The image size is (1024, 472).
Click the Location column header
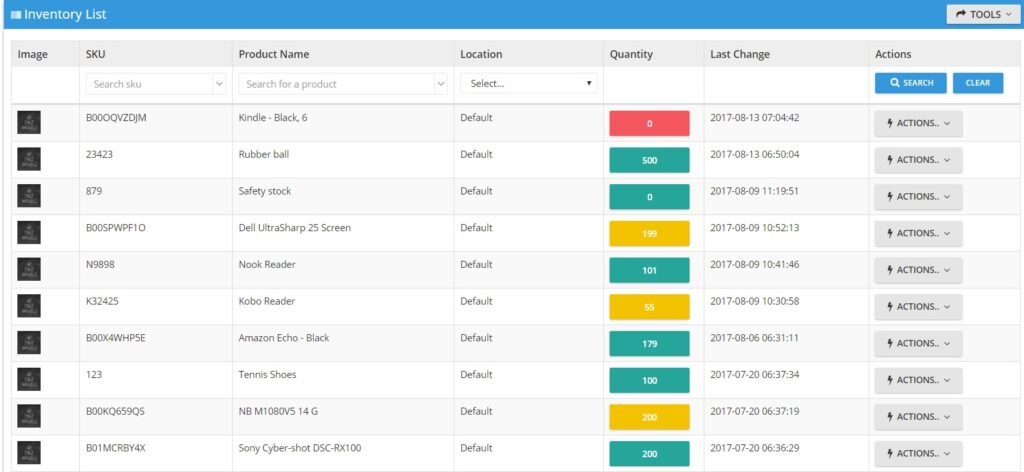(481, 54)
